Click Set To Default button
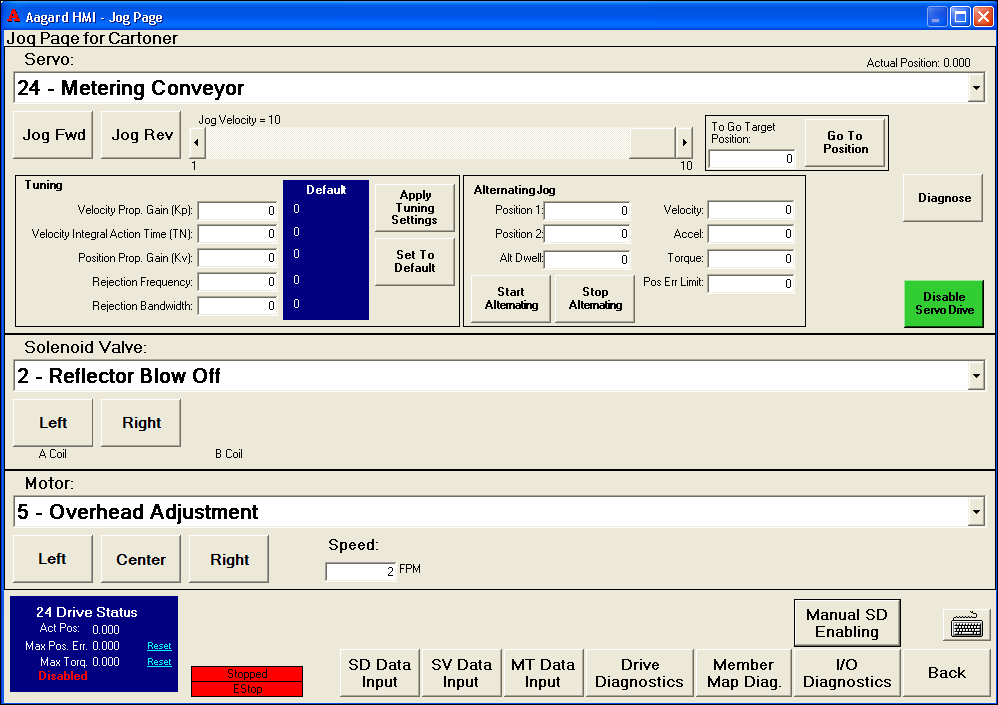 tap(415, 262)
